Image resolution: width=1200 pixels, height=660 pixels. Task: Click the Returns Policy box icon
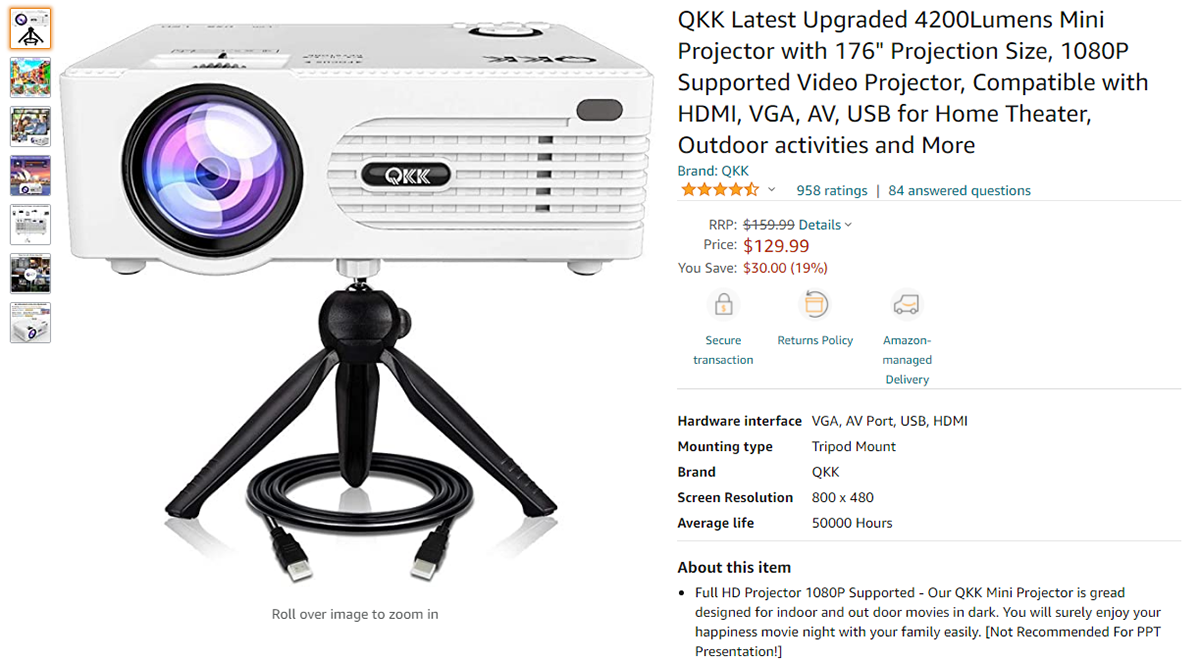click(x=816, y=304)
